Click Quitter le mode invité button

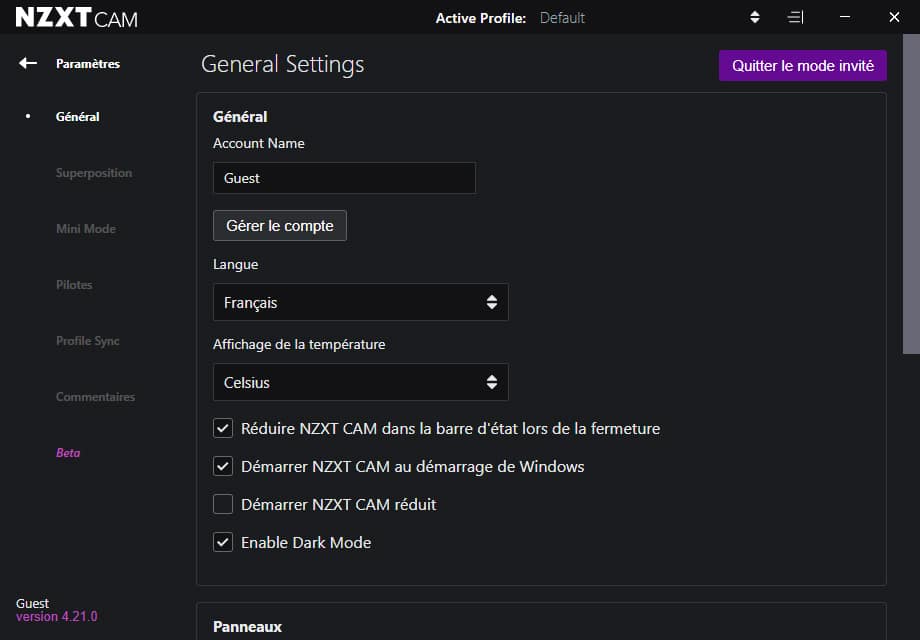click(803, 66)
